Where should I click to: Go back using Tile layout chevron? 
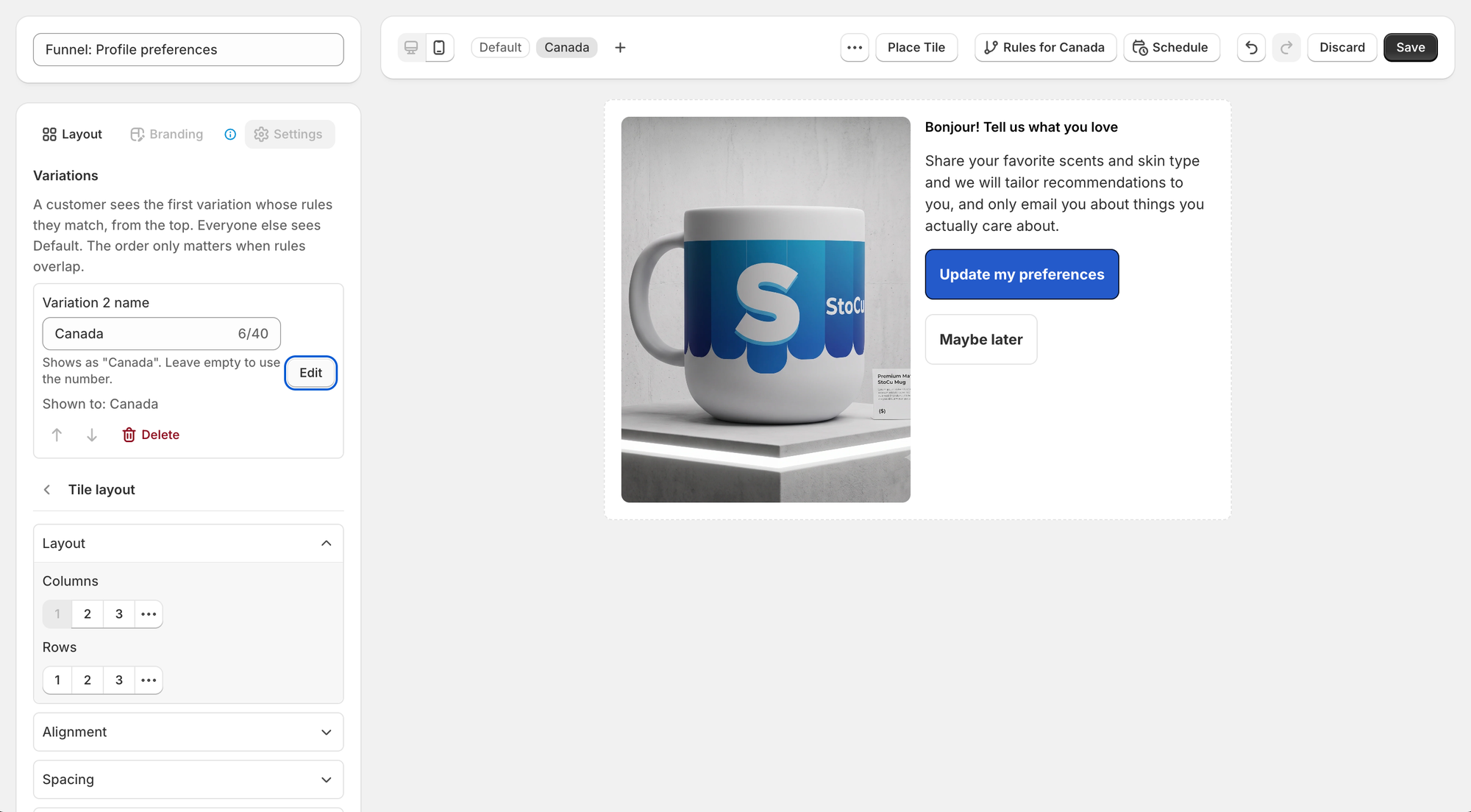(47, 490)
